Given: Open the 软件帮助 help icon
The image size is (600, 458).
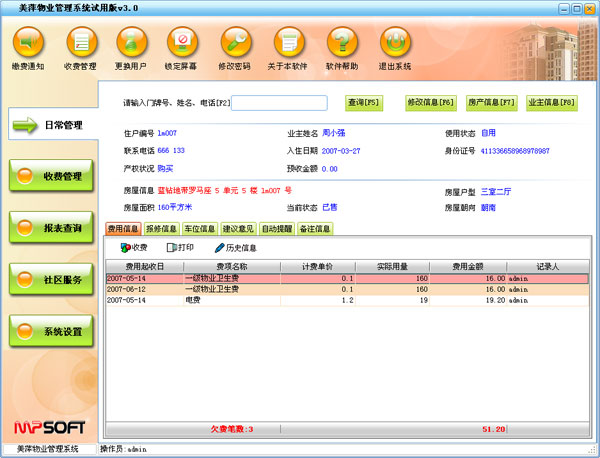Looking at the screenshot, I should coord(343,45).
